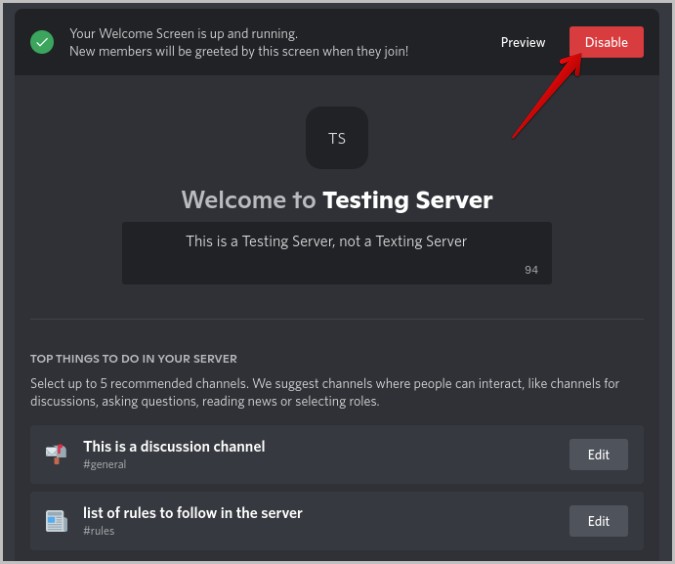Viewport: 675px width, 564px height.
Task: Click the newspaper emoji for #rules
Action: (56, 521)
